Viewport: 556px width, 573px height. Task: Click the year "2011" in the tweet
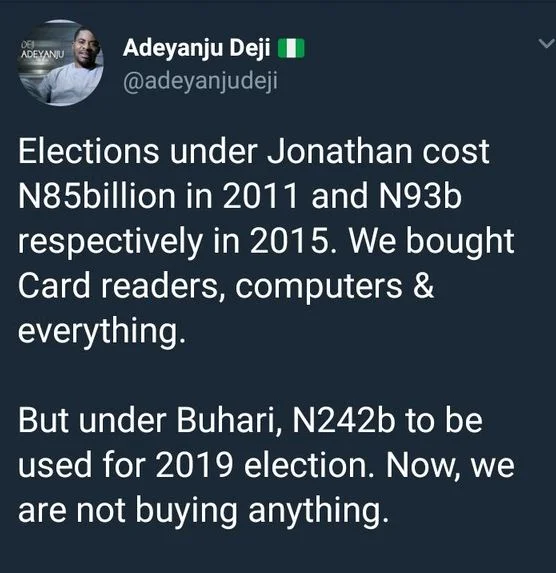260,196
